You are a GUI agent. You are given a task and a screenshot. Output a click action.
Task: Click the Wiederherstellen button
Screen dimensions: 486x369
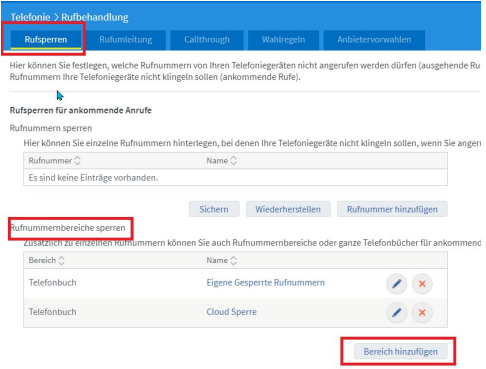point(288,209)
